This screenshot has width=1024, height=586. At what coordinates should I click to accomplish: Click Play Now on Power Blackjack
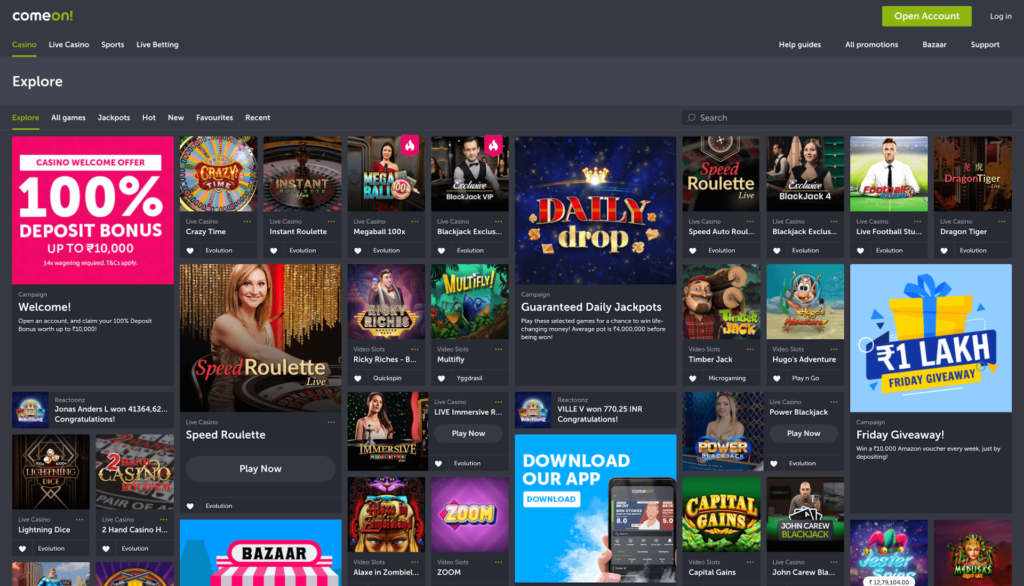click(803, 434)
